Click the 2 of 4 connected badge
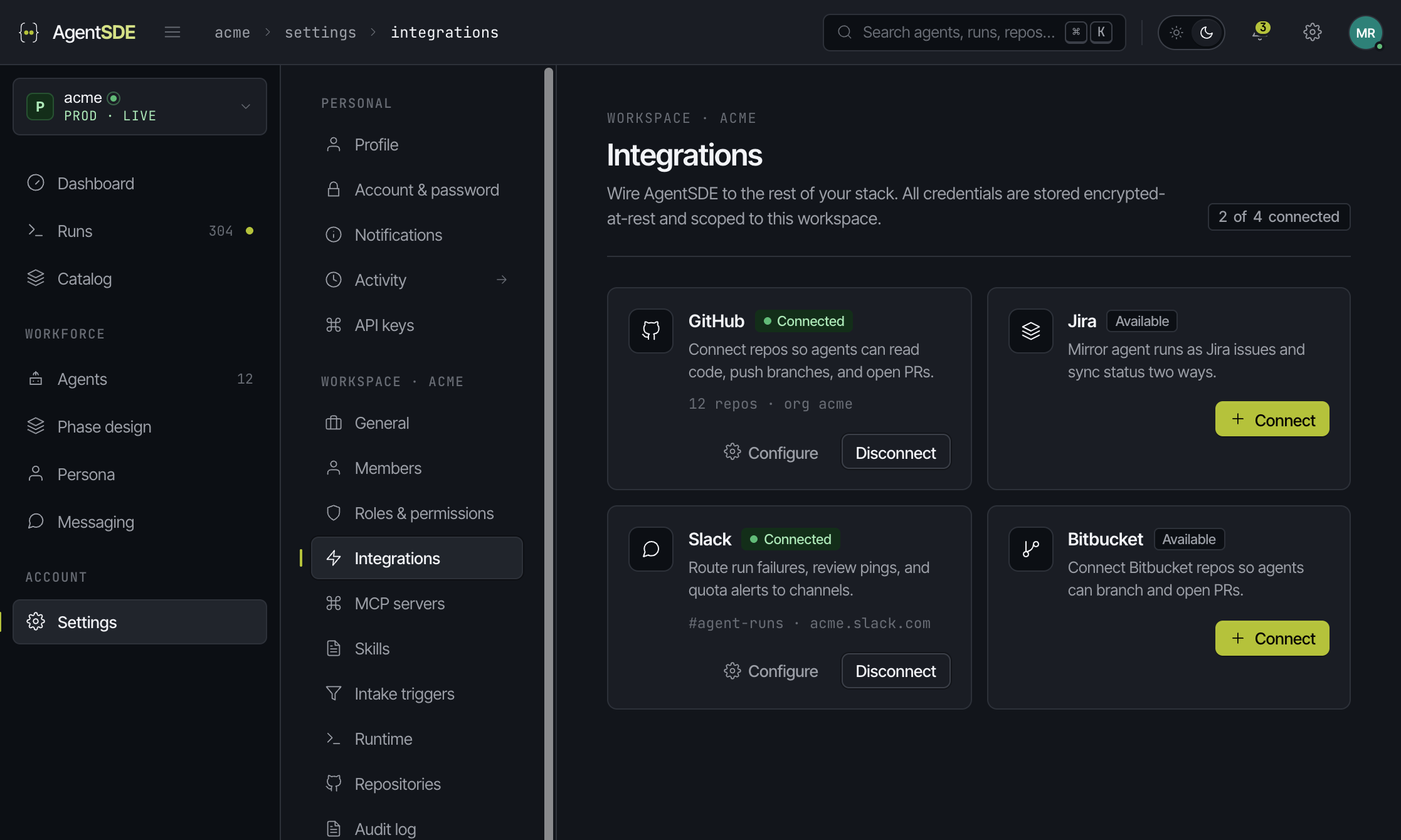1401x840 pixels. (1279, 217)
